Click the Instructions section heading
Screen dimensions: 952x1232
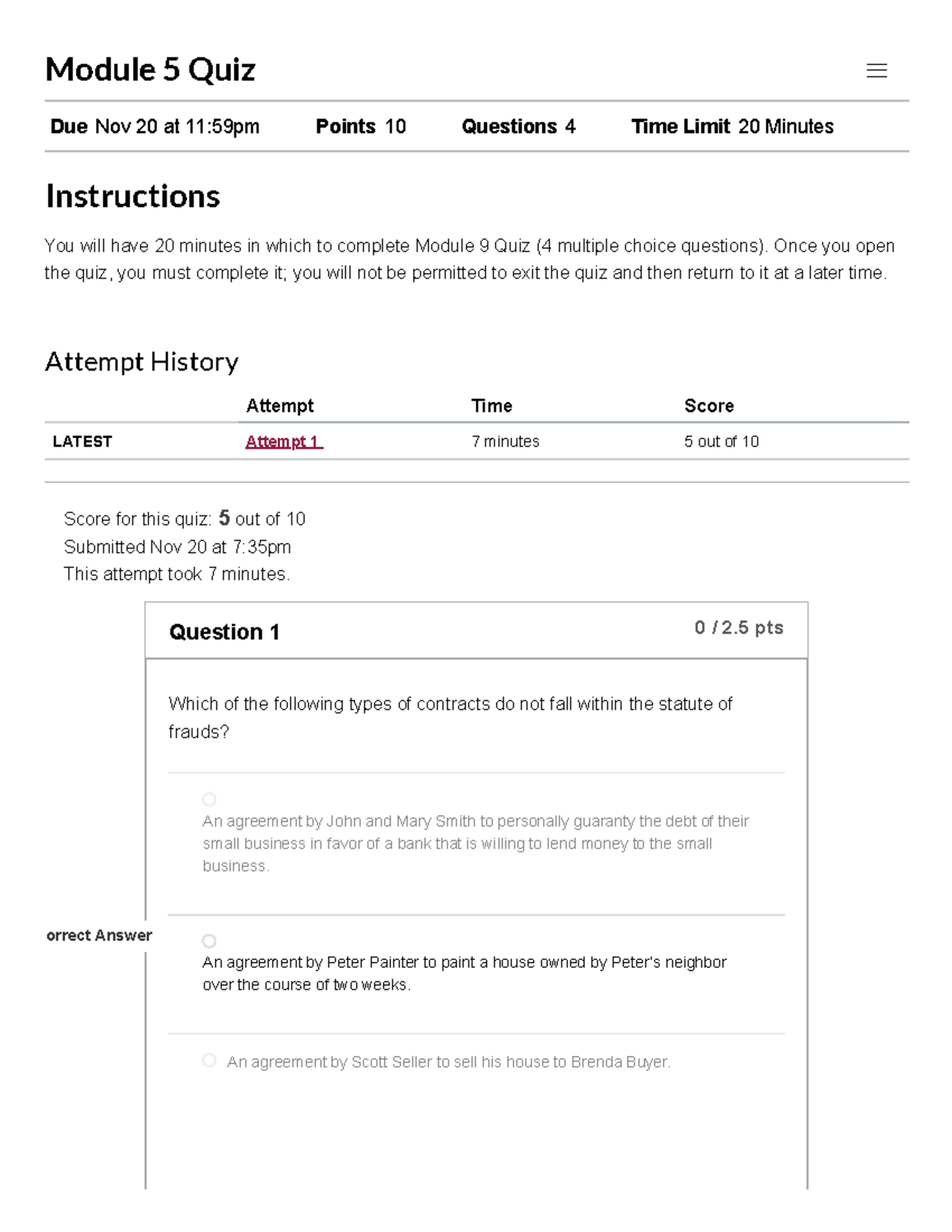[x=132, y=196]
